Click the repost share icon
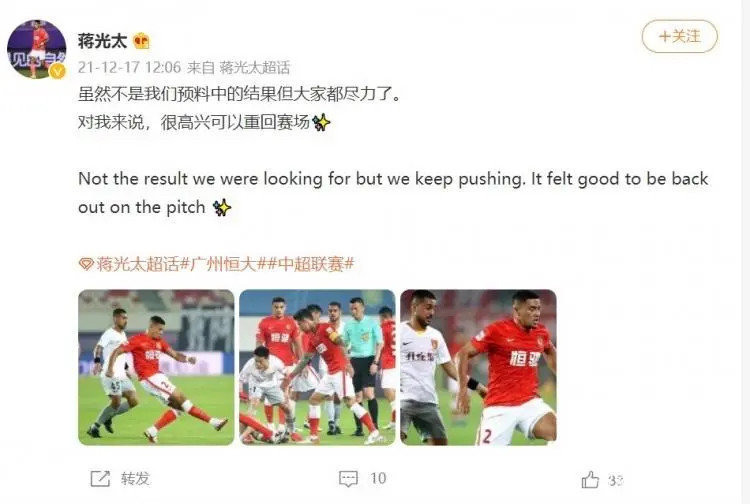The image size is (750, 504). point(100,479)
